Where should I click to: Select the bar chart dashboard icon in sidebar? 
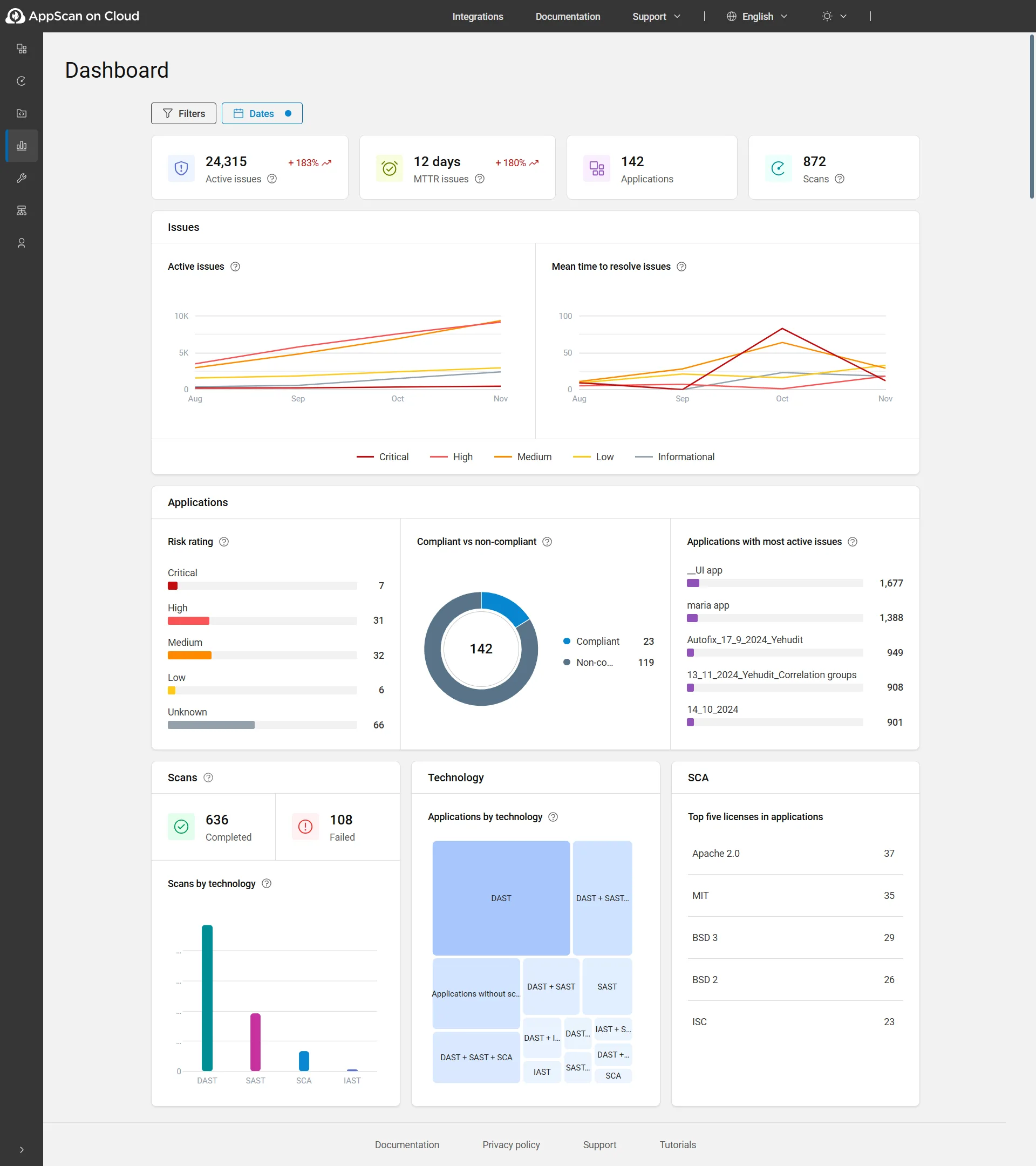point(21,146)
